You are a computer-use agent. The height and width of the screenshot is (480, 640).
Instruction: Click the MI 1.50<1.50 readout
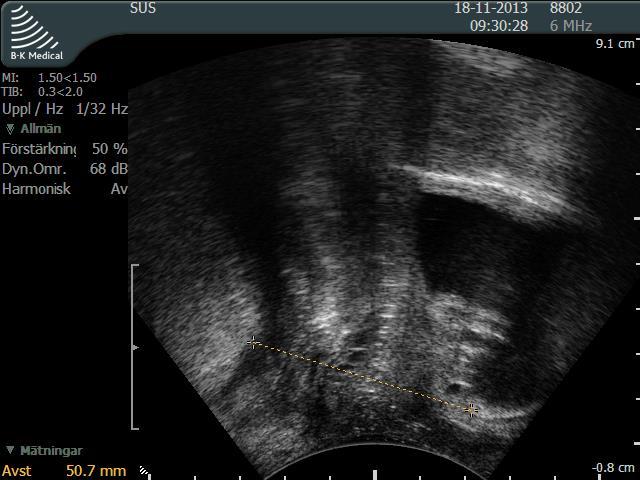49,78
